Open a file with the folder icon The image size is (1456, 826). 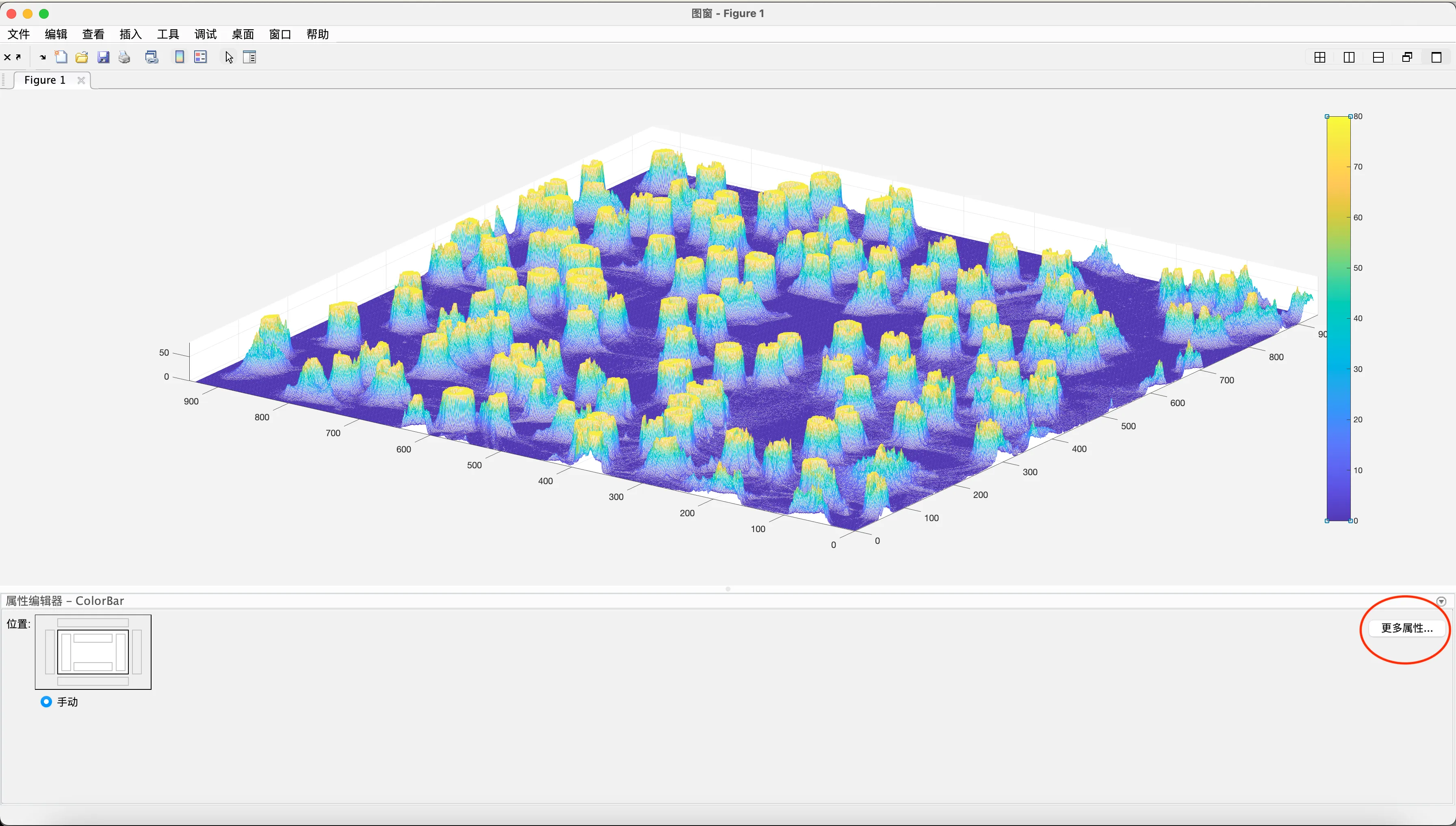coord(82,57)
